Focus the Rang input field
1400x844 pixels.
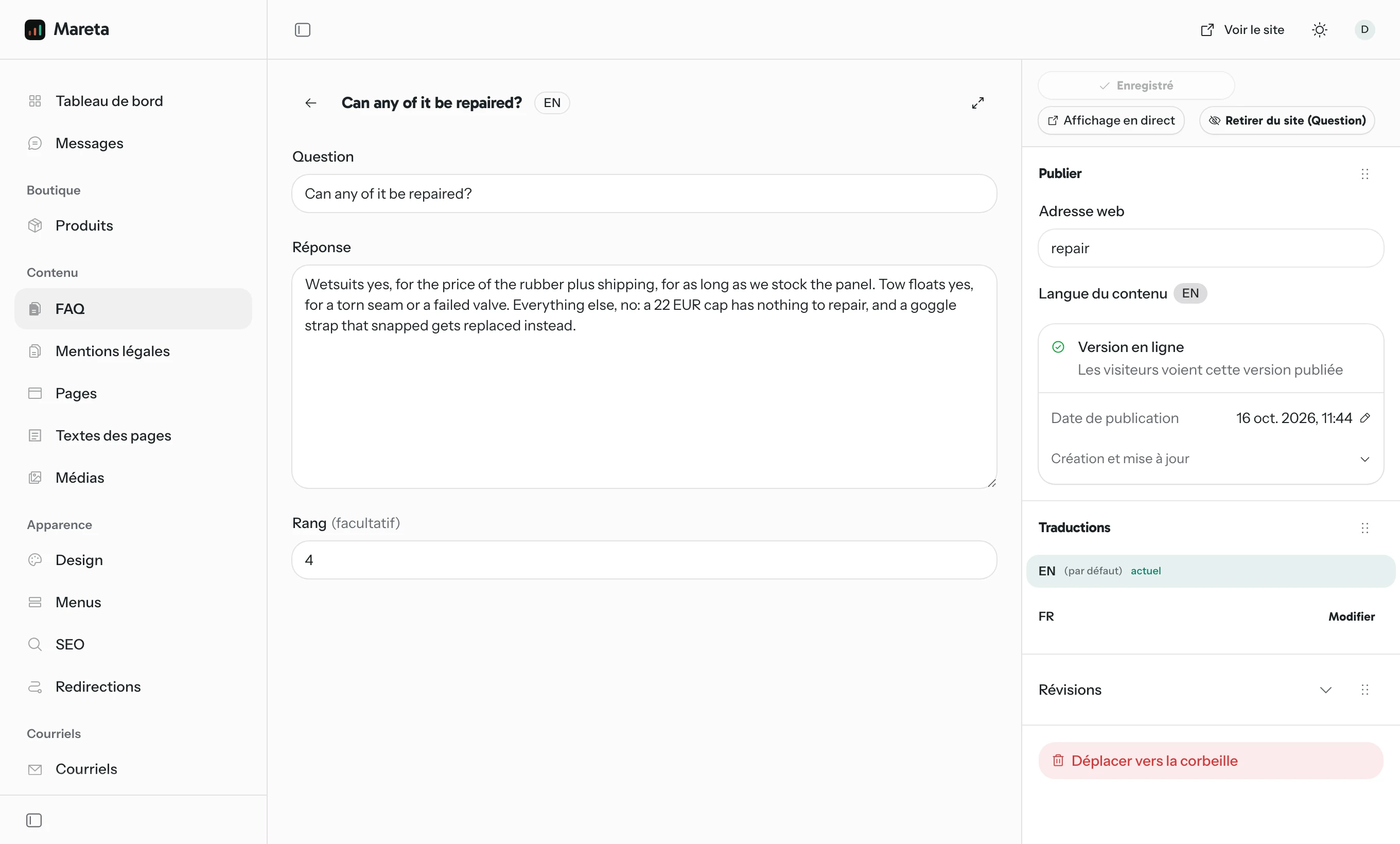point(644,560)
